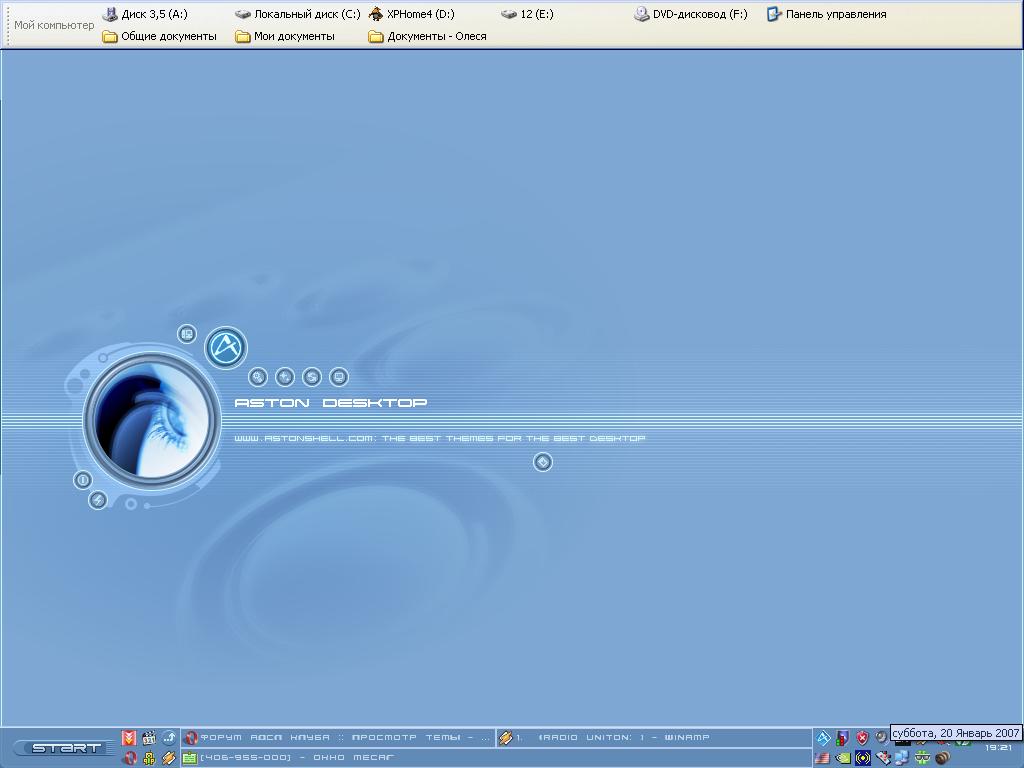Image resolution: width=1024 pixels, height=768 pixels.
Task: Click the taskbar clock showing 19:21
Action: (x=998, y=748)
